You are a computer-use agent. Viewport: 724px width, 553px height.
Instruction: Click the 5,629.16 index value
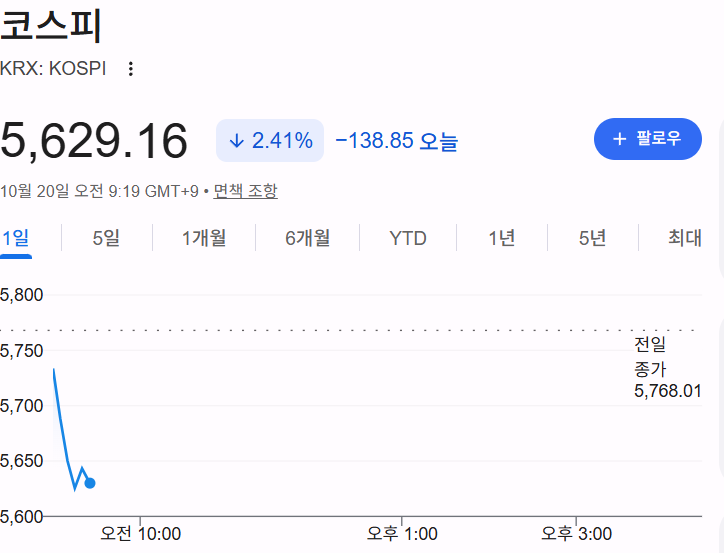pos(94,141)
